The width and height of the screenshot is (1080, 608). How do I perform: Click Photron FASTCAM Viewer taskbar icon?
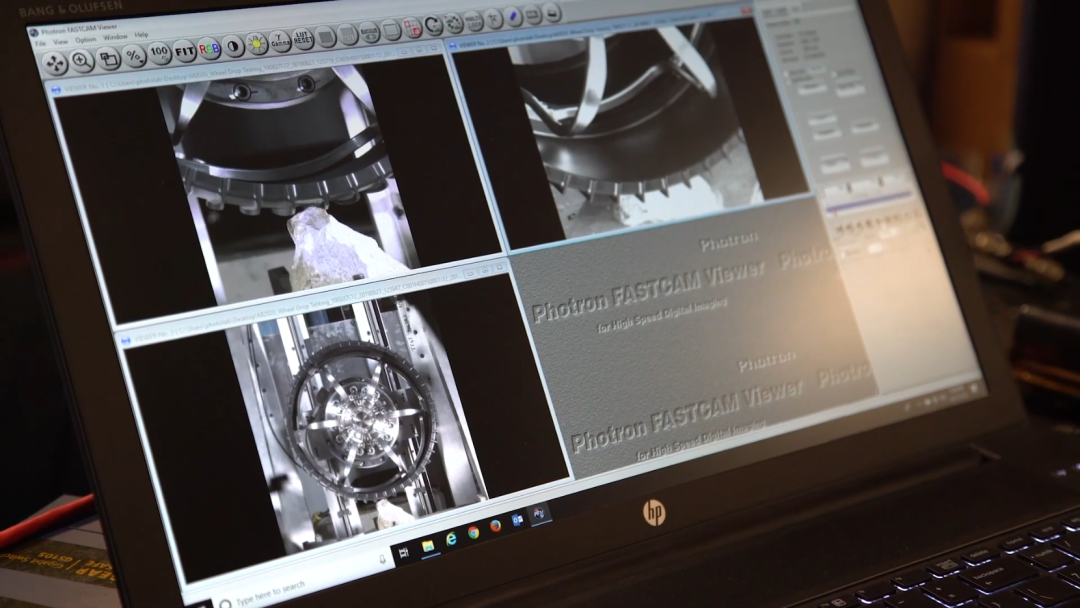pyautogui.click(x=539, y=514)
